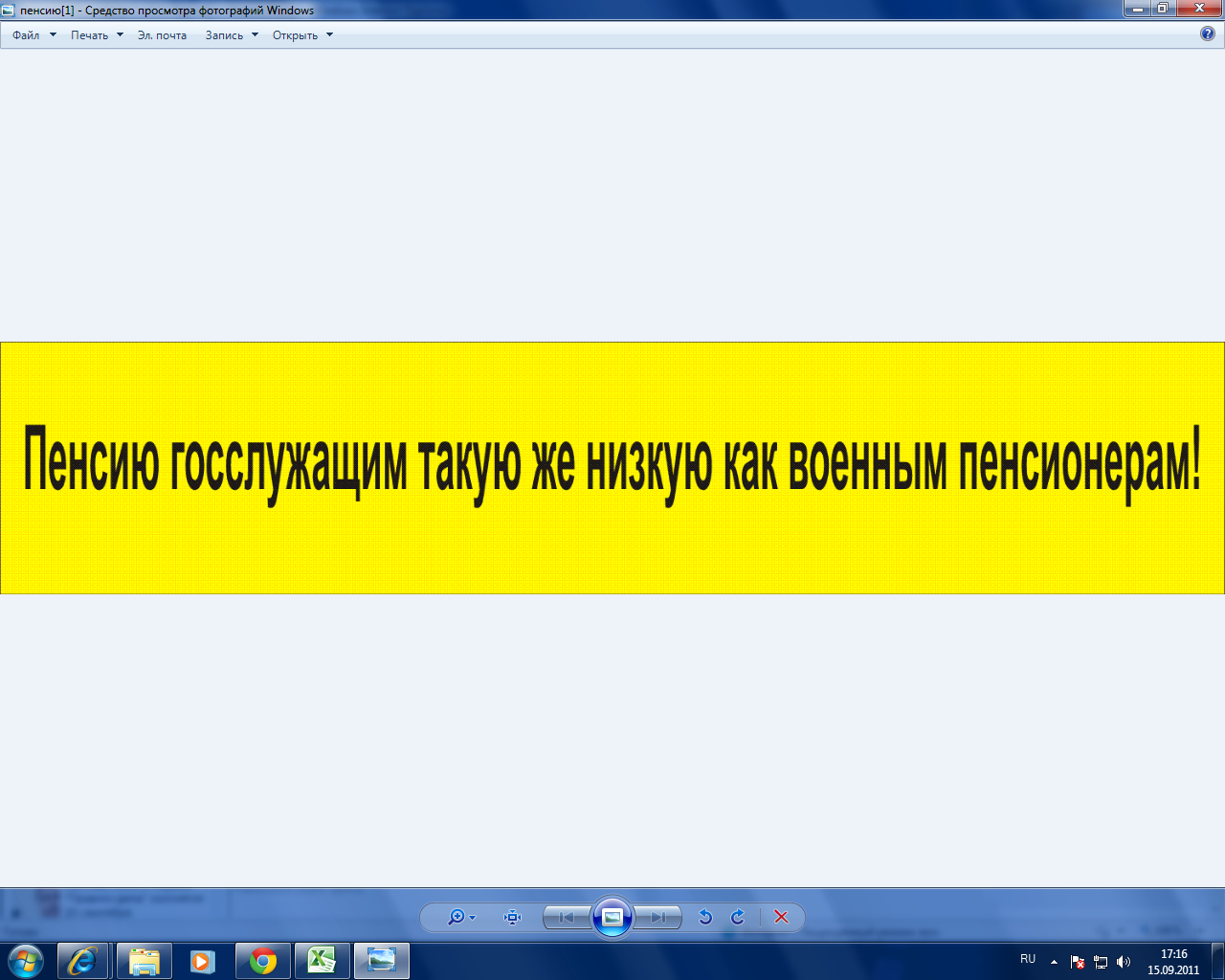
Task: Open the zoom magnifier control
Action: pyautogui.click(x=457, y=917)
